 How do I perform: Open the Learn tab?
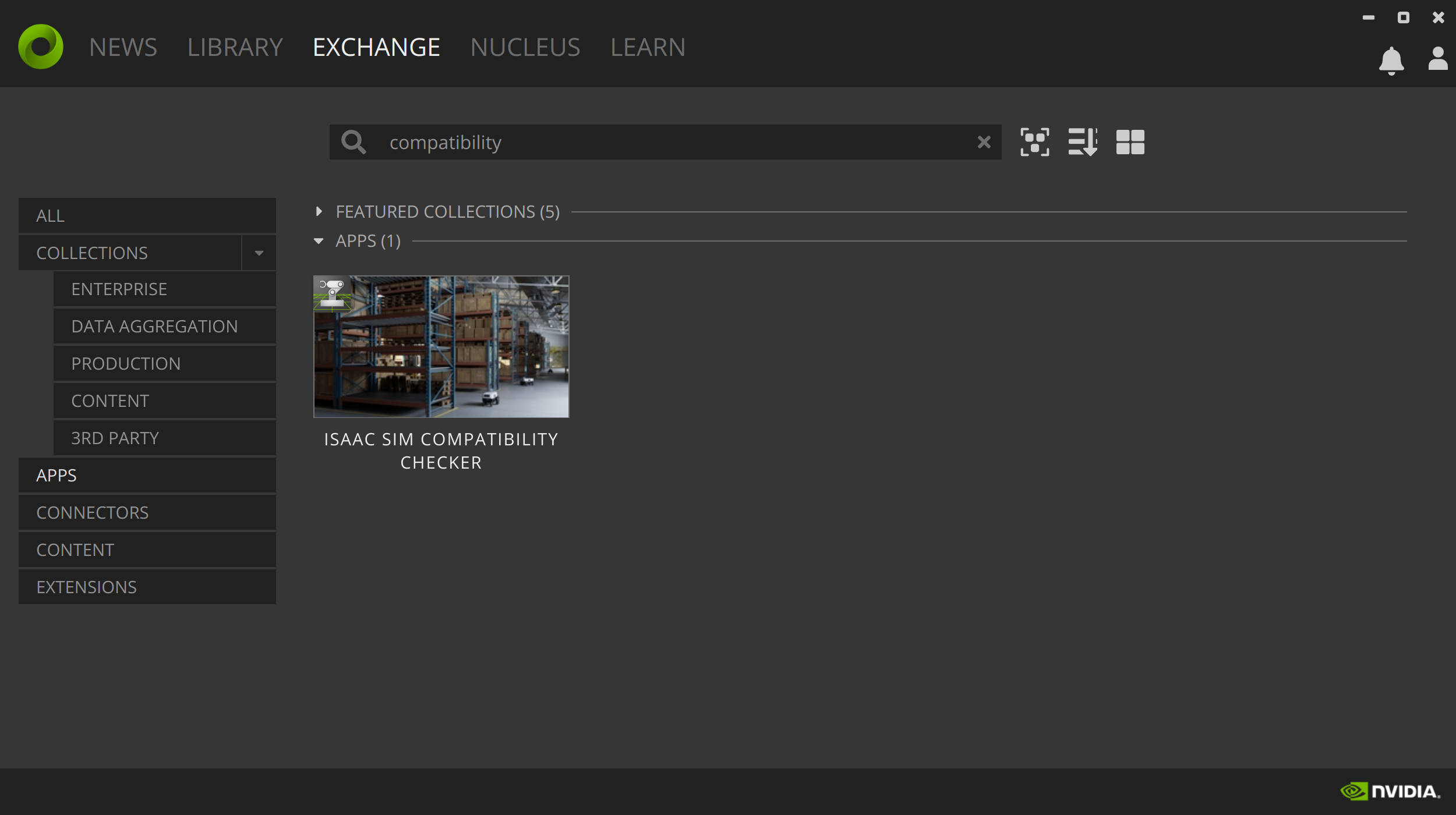pos(648,47)
